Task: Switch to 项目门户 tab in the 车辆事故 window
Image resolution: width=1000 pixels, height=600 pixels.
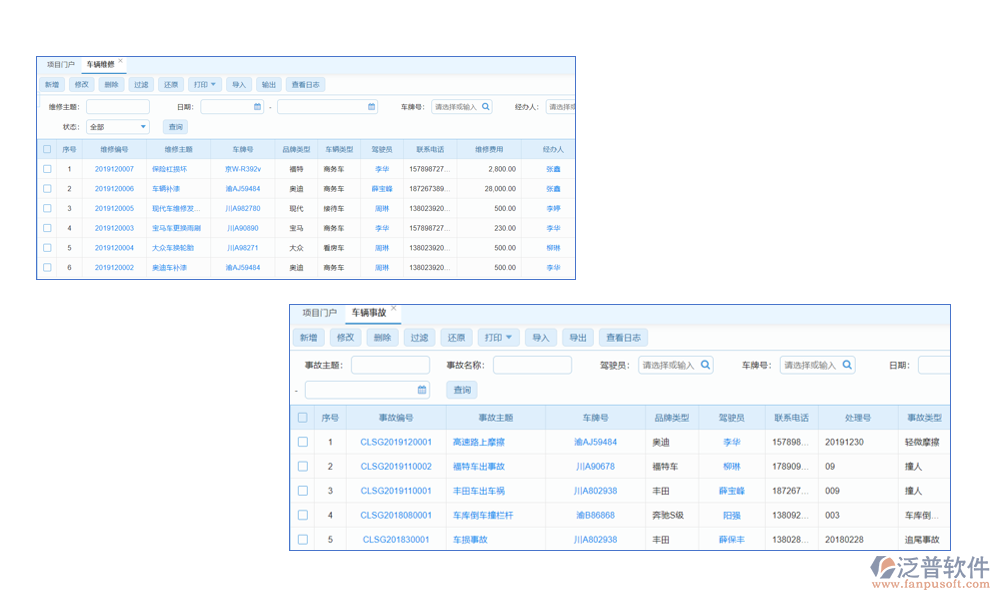Action: (320, 313)
